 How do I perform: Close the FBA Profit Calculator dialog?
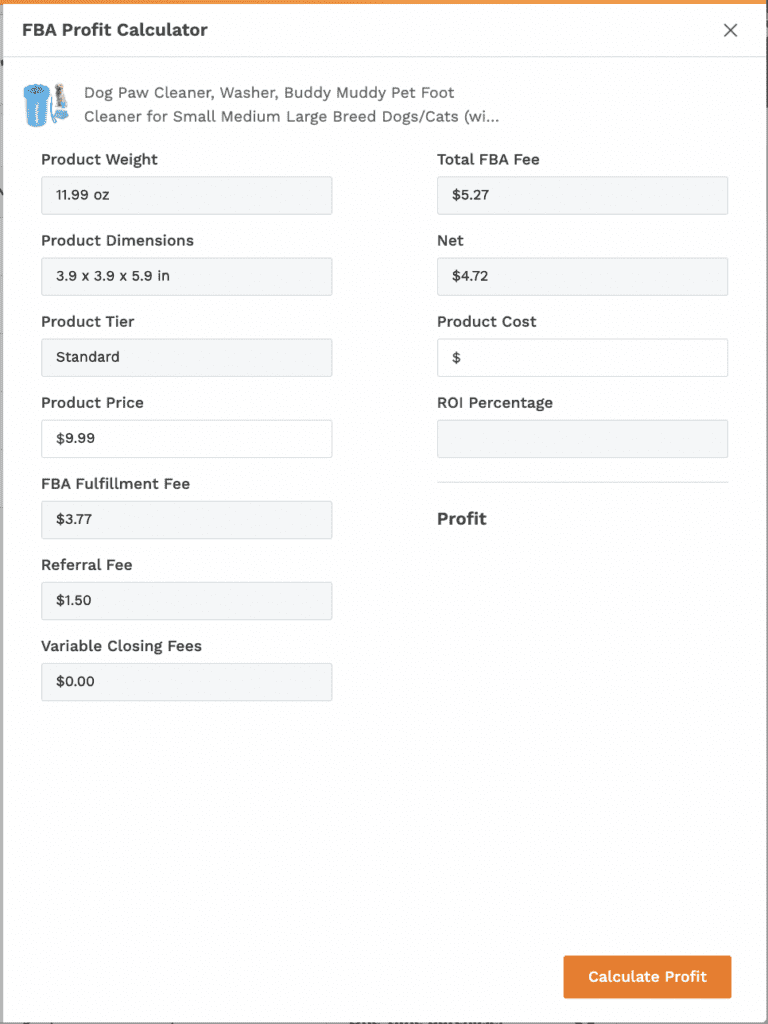click(730, 30)
